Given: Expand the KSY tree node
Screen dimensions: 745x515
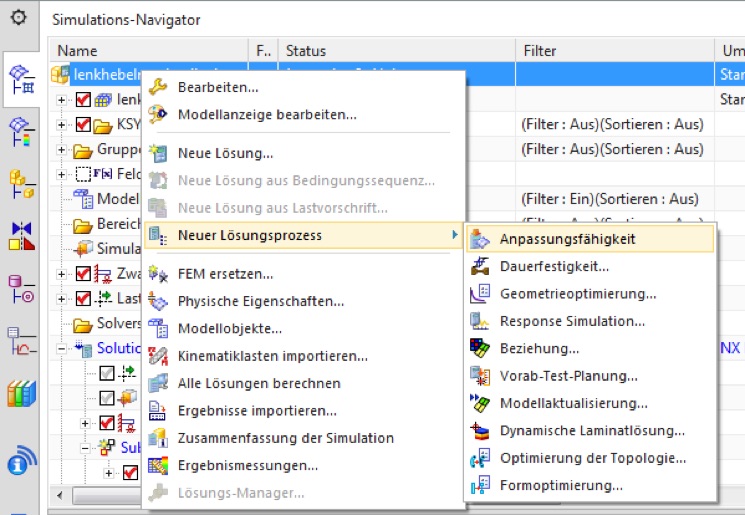Looking at the screenshot, I should click(62, 125).
